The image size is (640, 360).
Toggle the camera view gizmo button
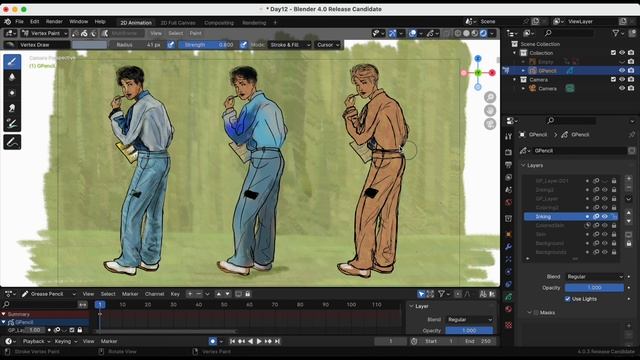[x=490, y=124]
